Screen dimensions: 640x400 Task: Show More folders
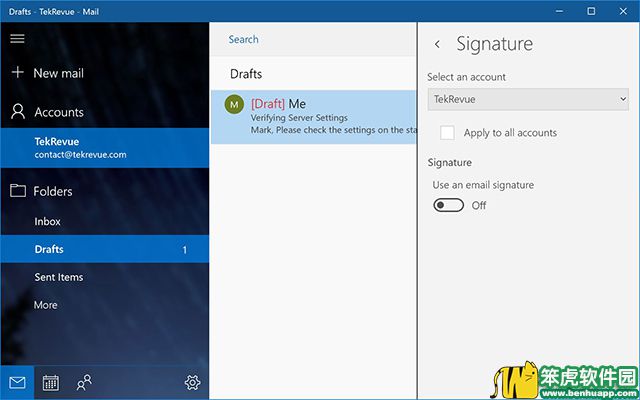tap(105, 305)
